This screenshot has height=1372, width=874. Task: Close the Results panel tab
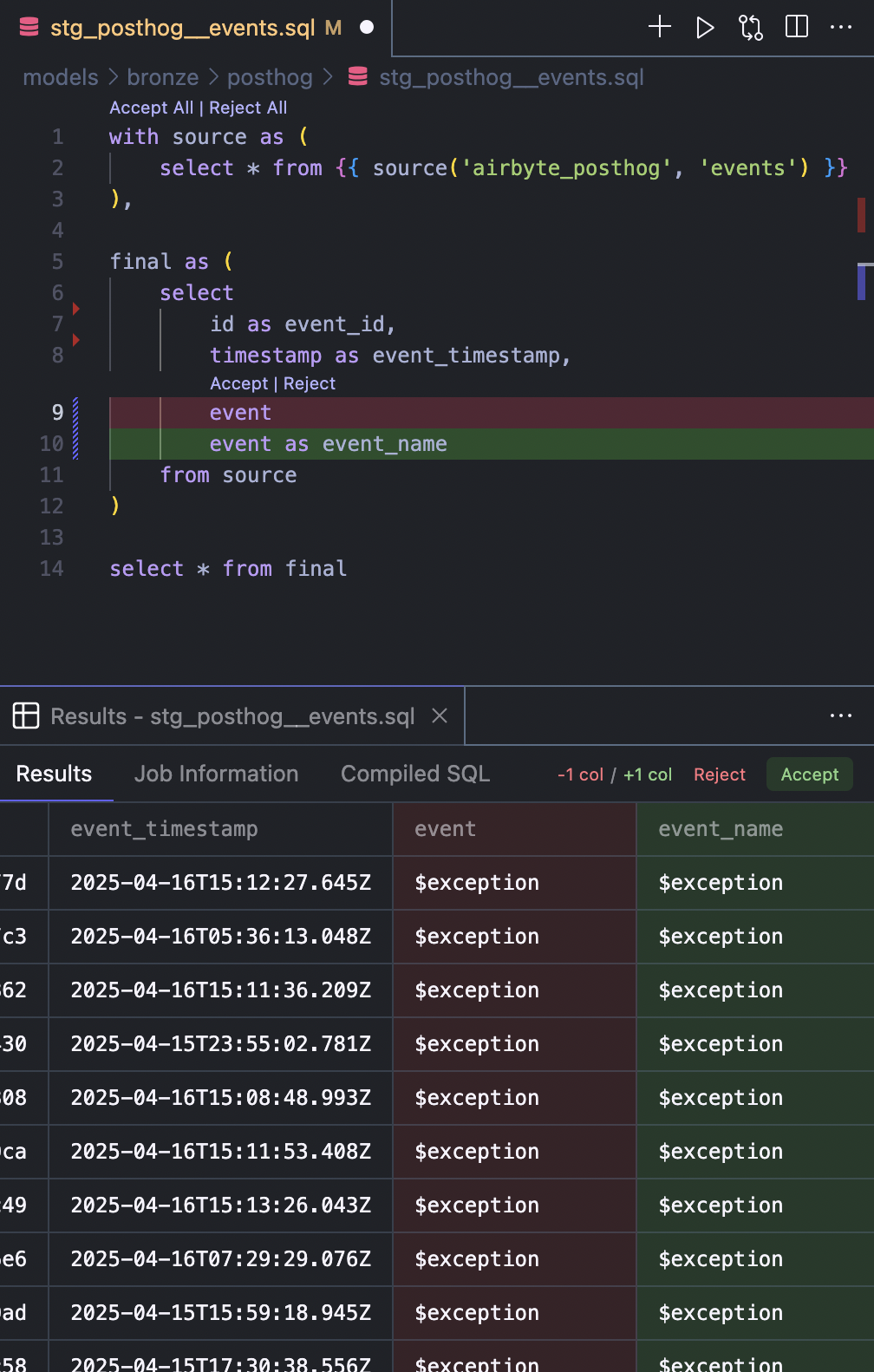[x=440, y=715]
